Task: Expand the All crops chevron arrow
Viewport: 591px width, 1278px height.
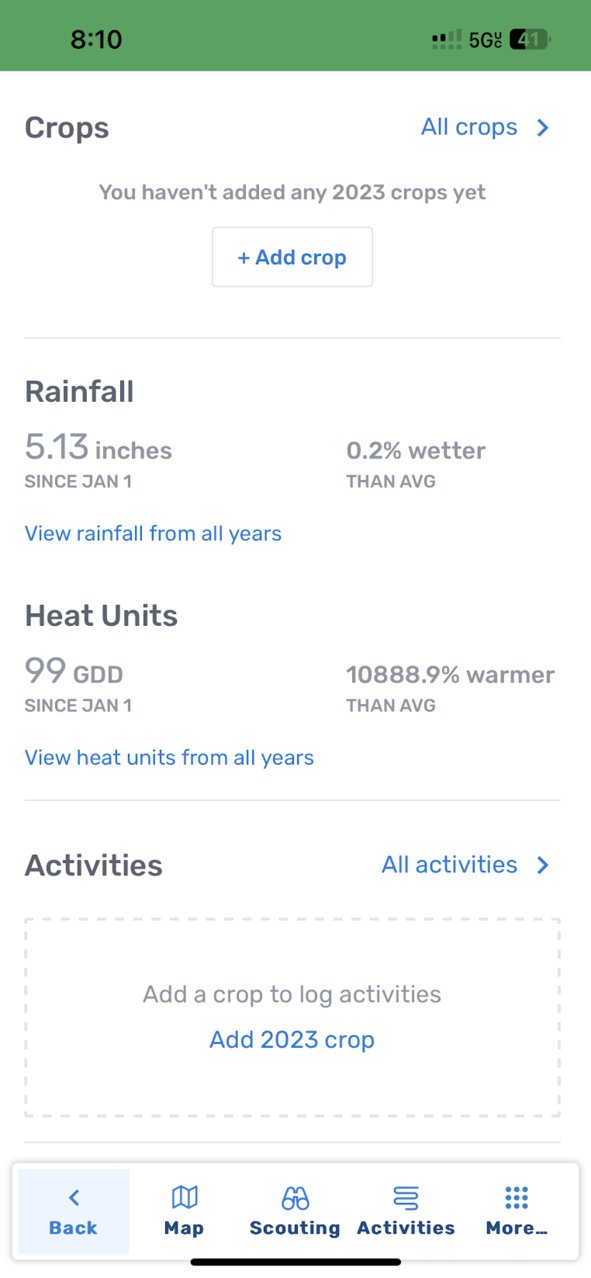Action: 543,128
